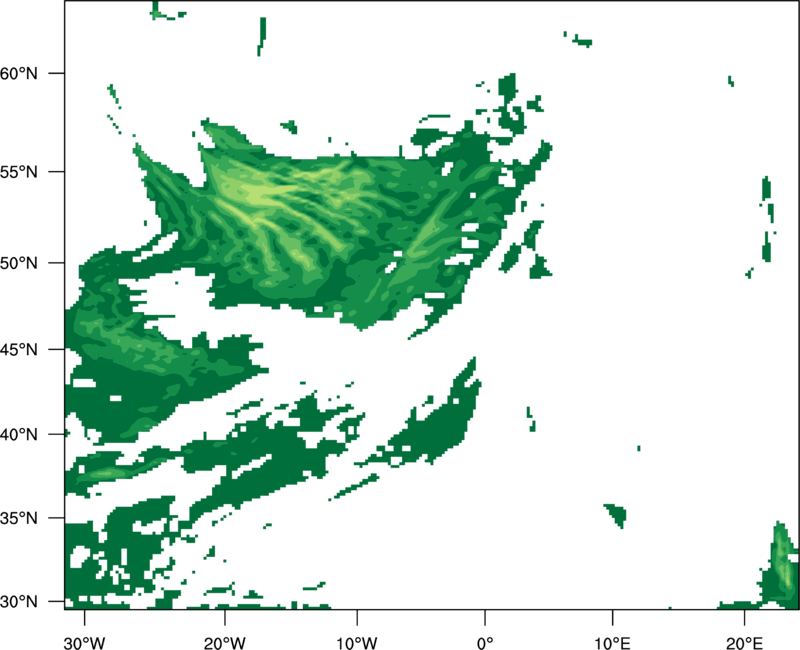Click the 50°N latitude label
Viewport: 800px width, 650px height.
click(x=19, y=263)
